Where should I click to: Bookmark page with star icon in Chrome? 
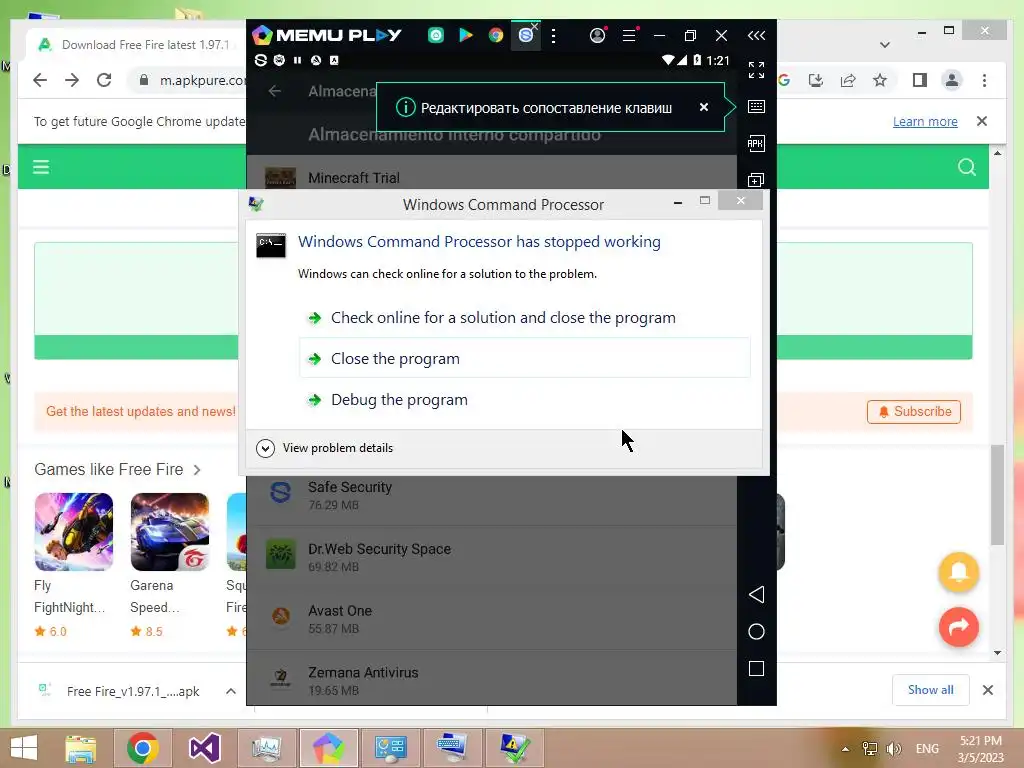(880, 80)
